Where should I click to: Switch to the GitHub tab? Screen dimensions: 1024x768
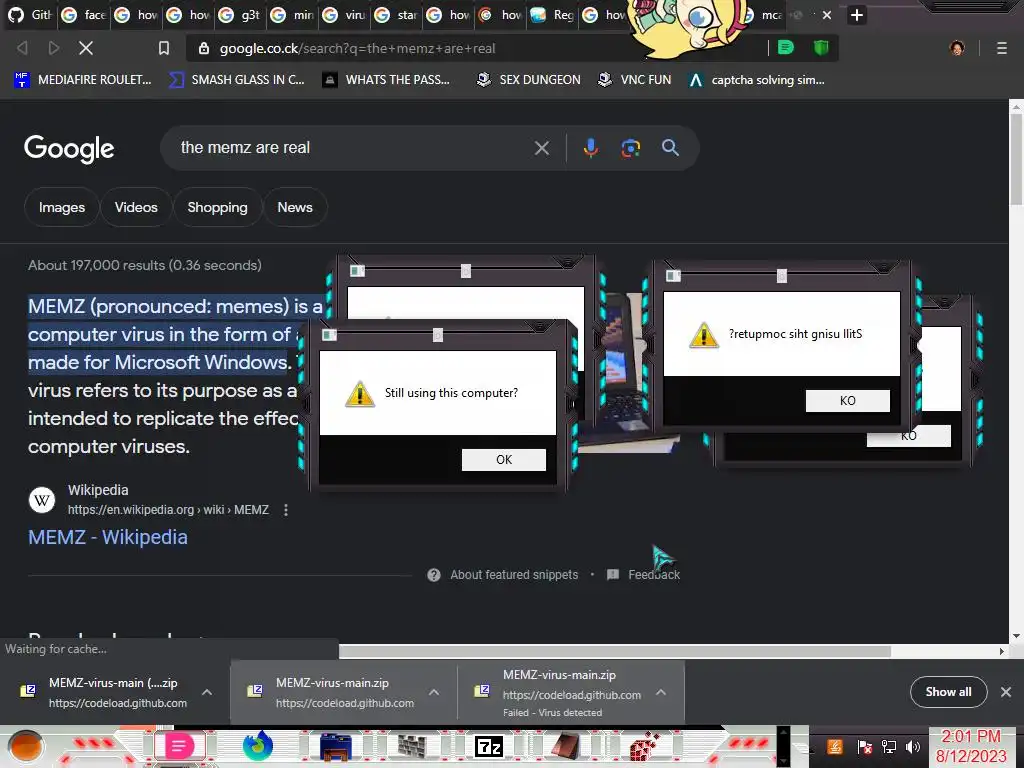29,15
